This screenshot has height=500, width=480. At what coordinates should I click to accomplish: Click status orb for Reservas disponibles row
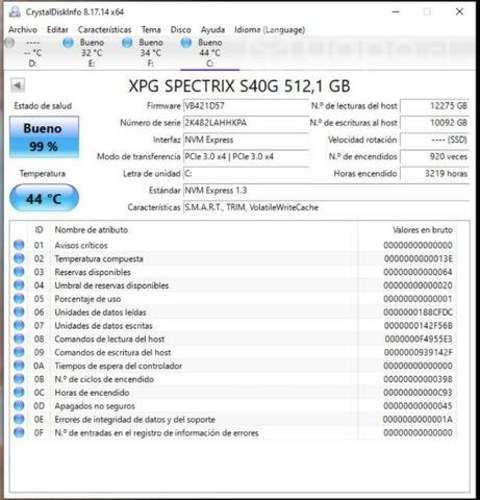[x=19, y=272]
